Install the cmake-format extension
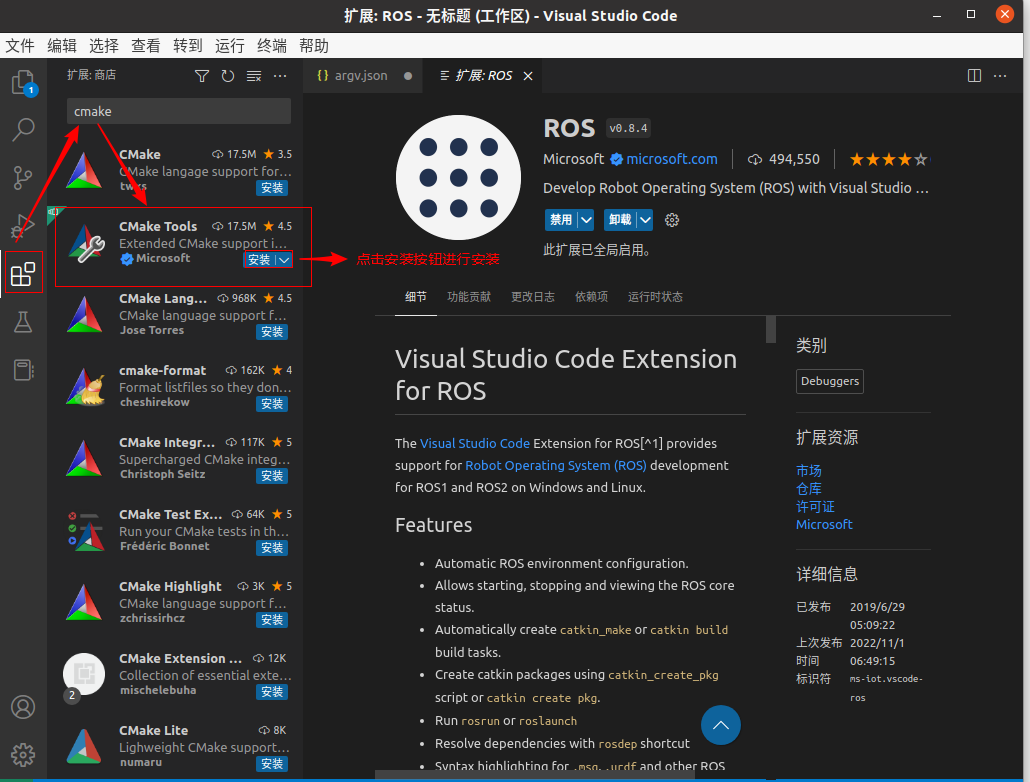1030x782 pixels. pyautogui.click(x=272, y=404)
